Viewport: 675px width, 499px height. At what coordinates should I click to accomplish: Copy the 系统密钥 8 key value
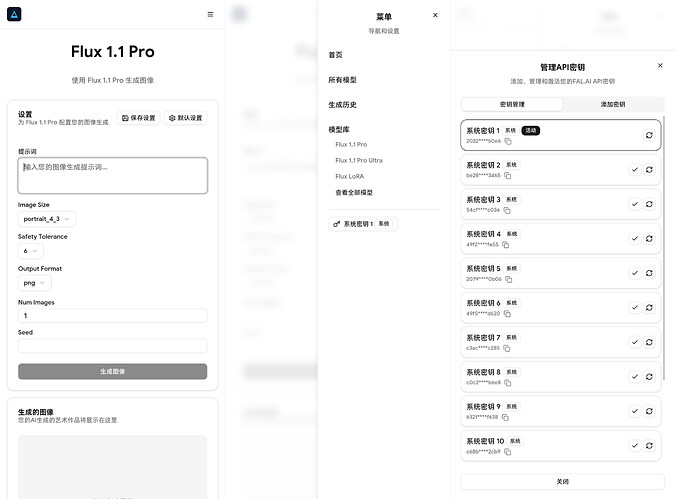[508, 383]
